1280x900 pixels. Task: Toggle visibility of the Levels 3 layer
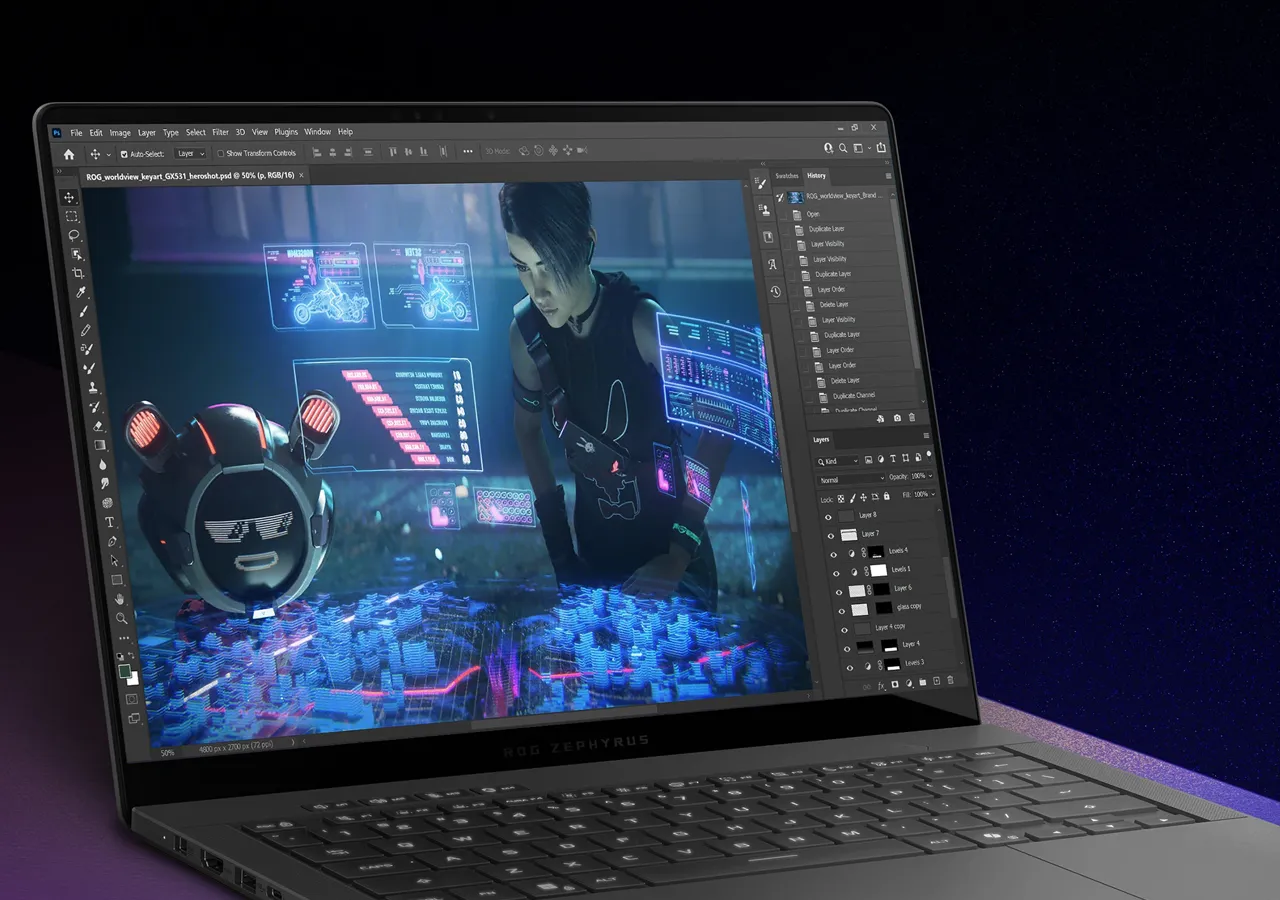click(851, 668)
